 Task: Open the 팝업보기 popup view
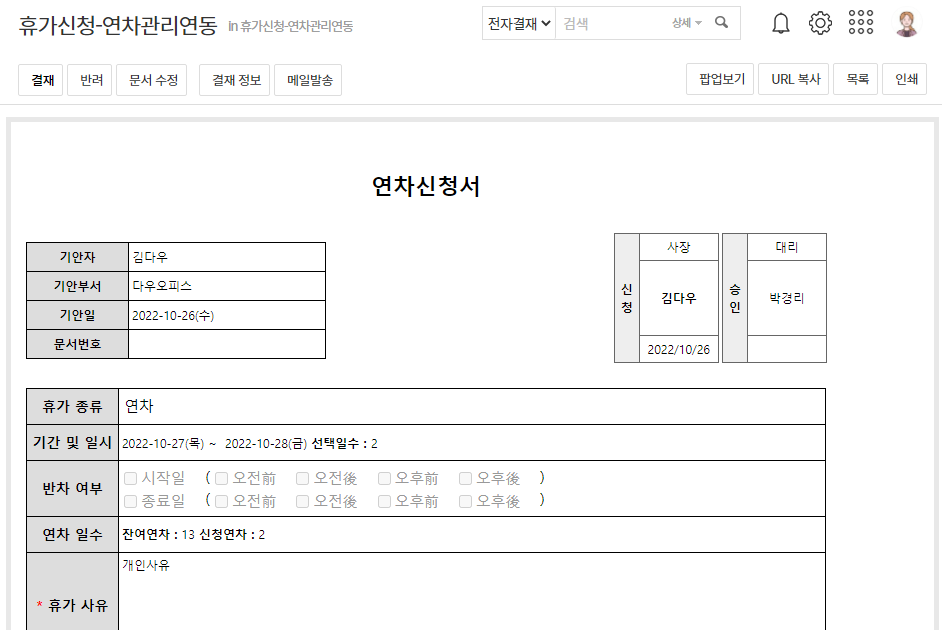pos(720,79)
